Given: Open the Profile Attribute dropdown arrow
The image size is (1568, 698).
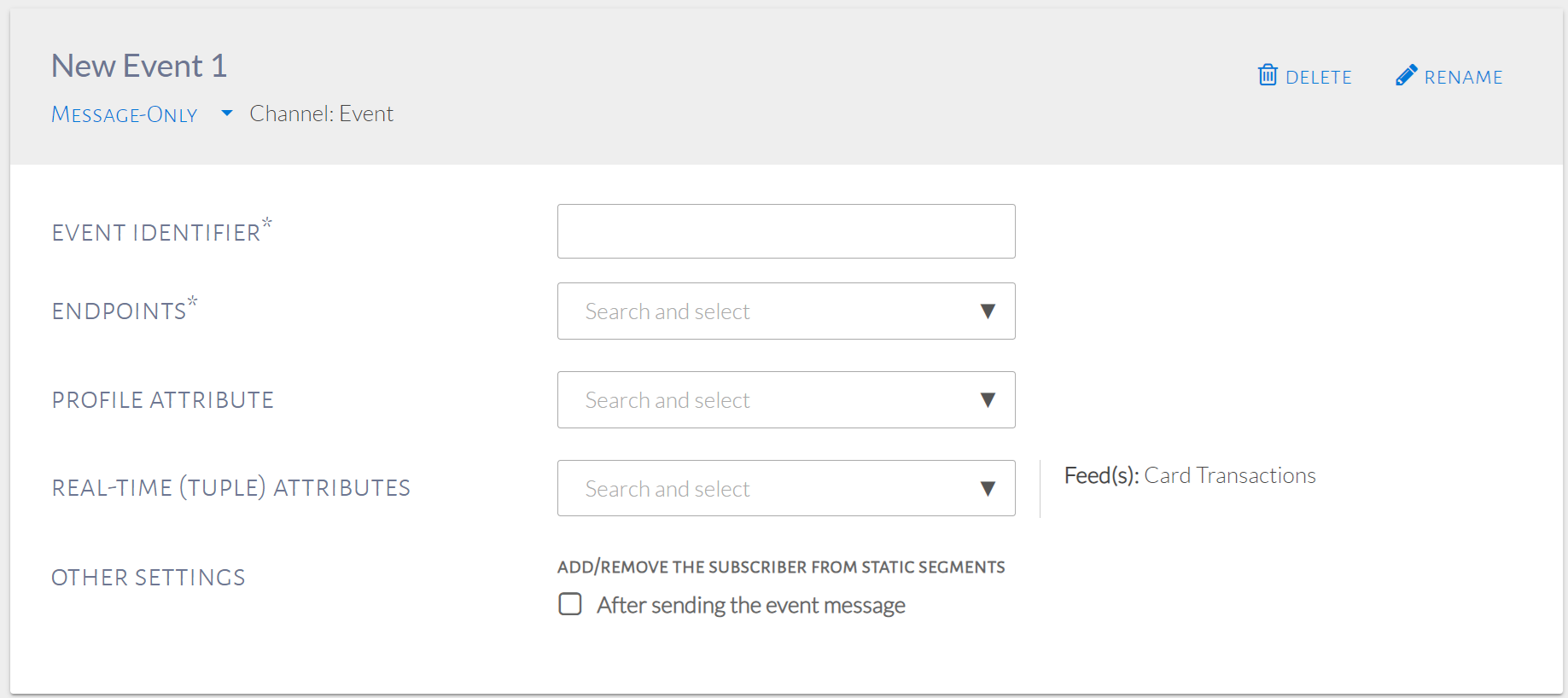Looking at the screenshot, I should tap(988, 400).
